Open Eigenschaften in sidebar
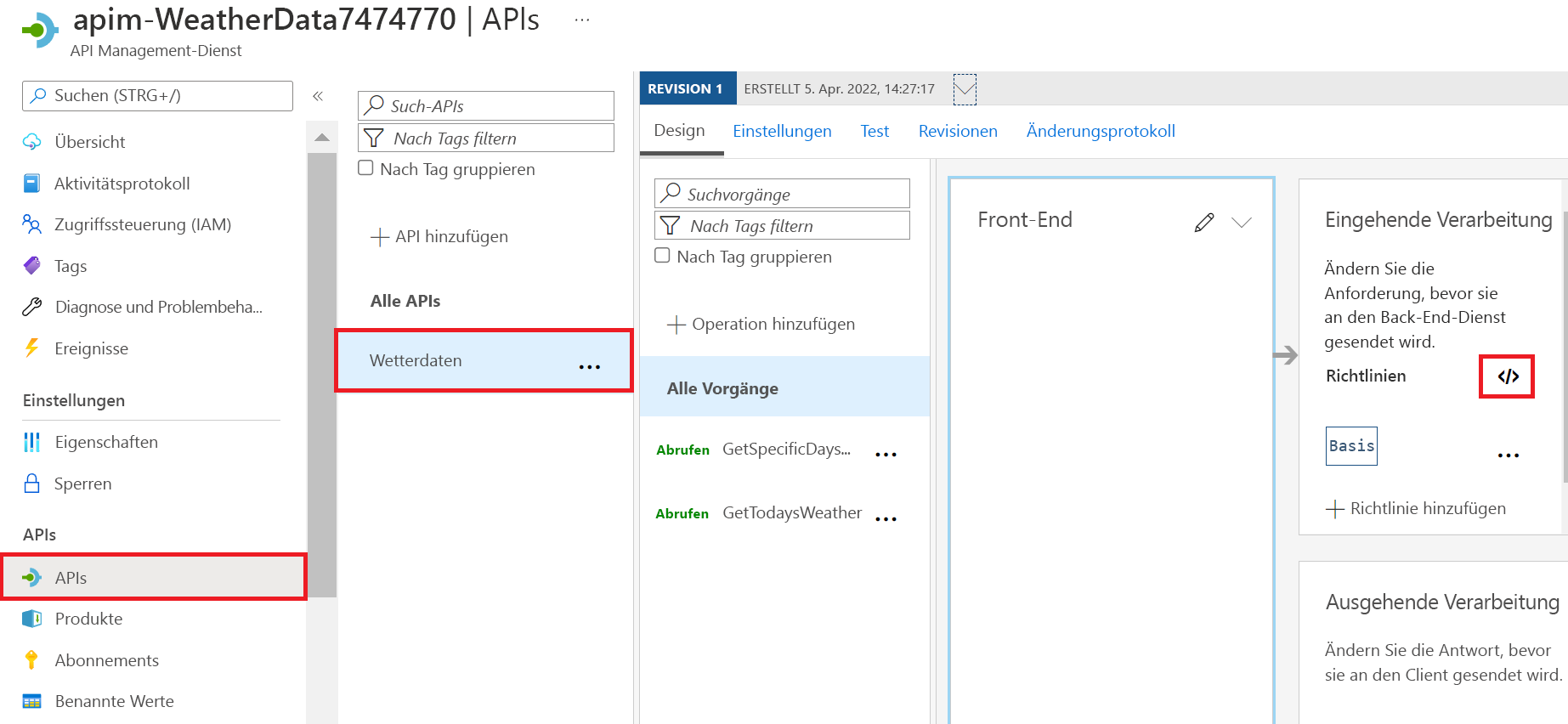The width and height of the screenshot is (1568, 724). (x=106, y=442)
